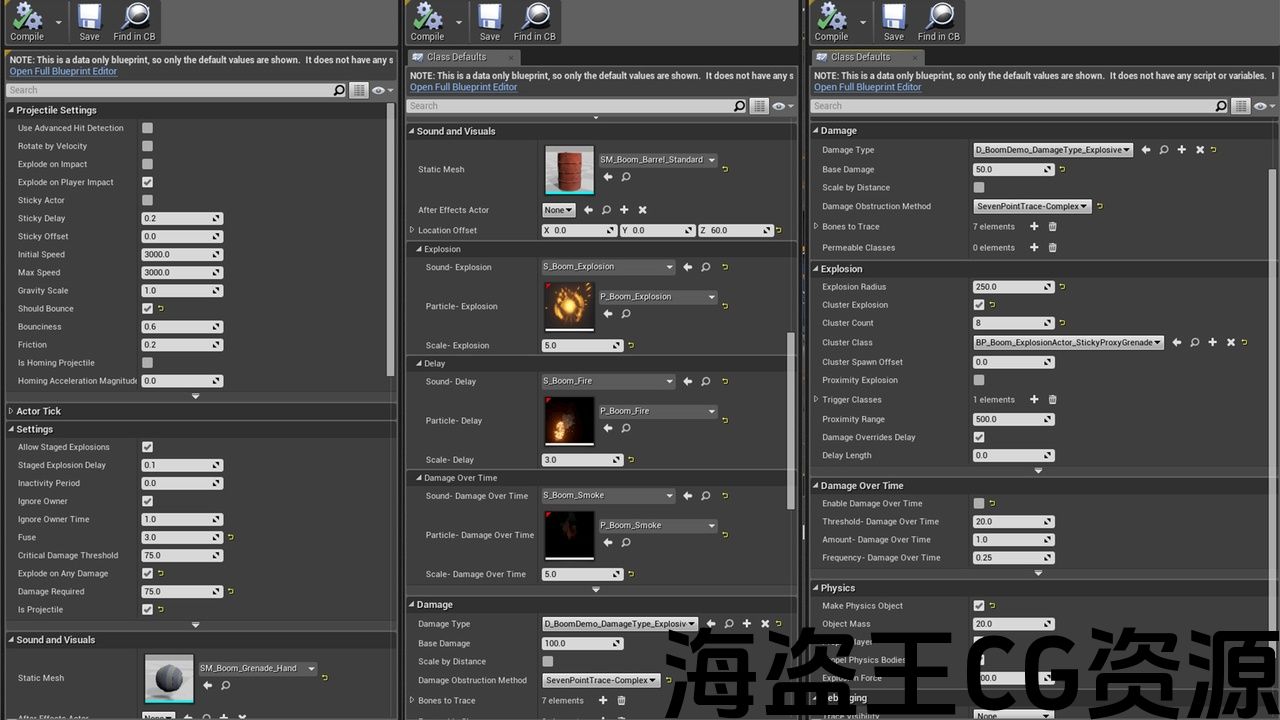Toggle Cluster Explosion checkbox

coord(978,305)
